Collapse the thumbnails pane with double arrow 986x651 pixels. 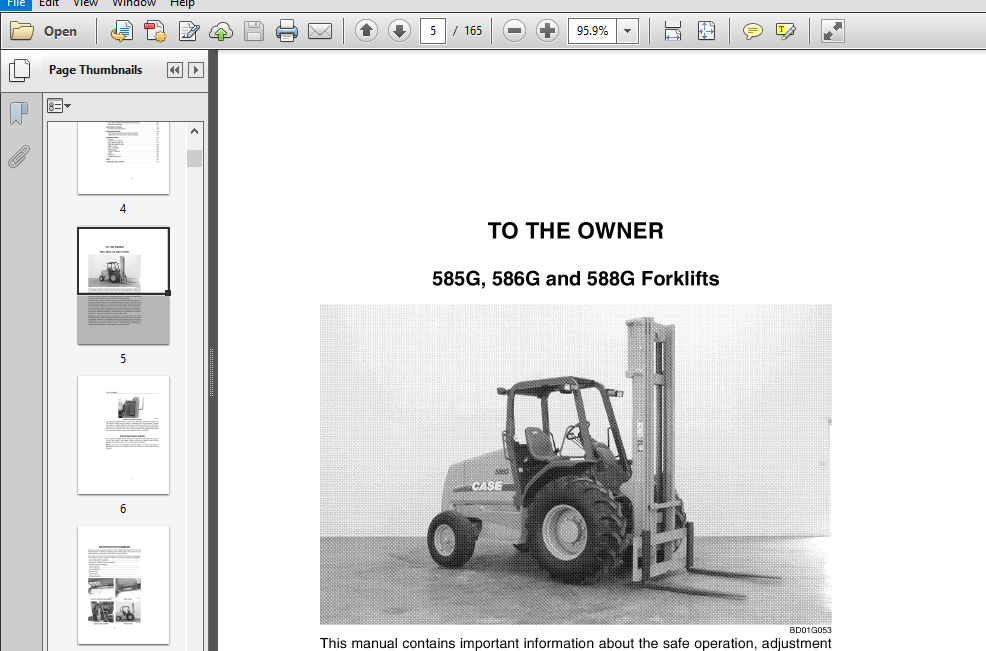[x=175, y=70]
